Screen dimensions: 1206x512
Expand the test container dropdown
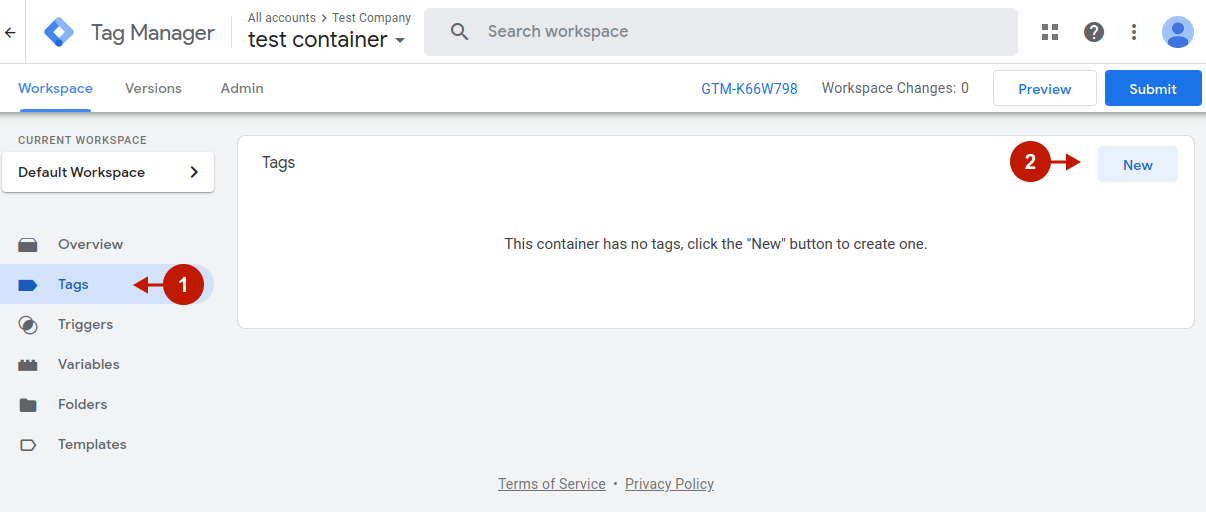coord(400,41)
